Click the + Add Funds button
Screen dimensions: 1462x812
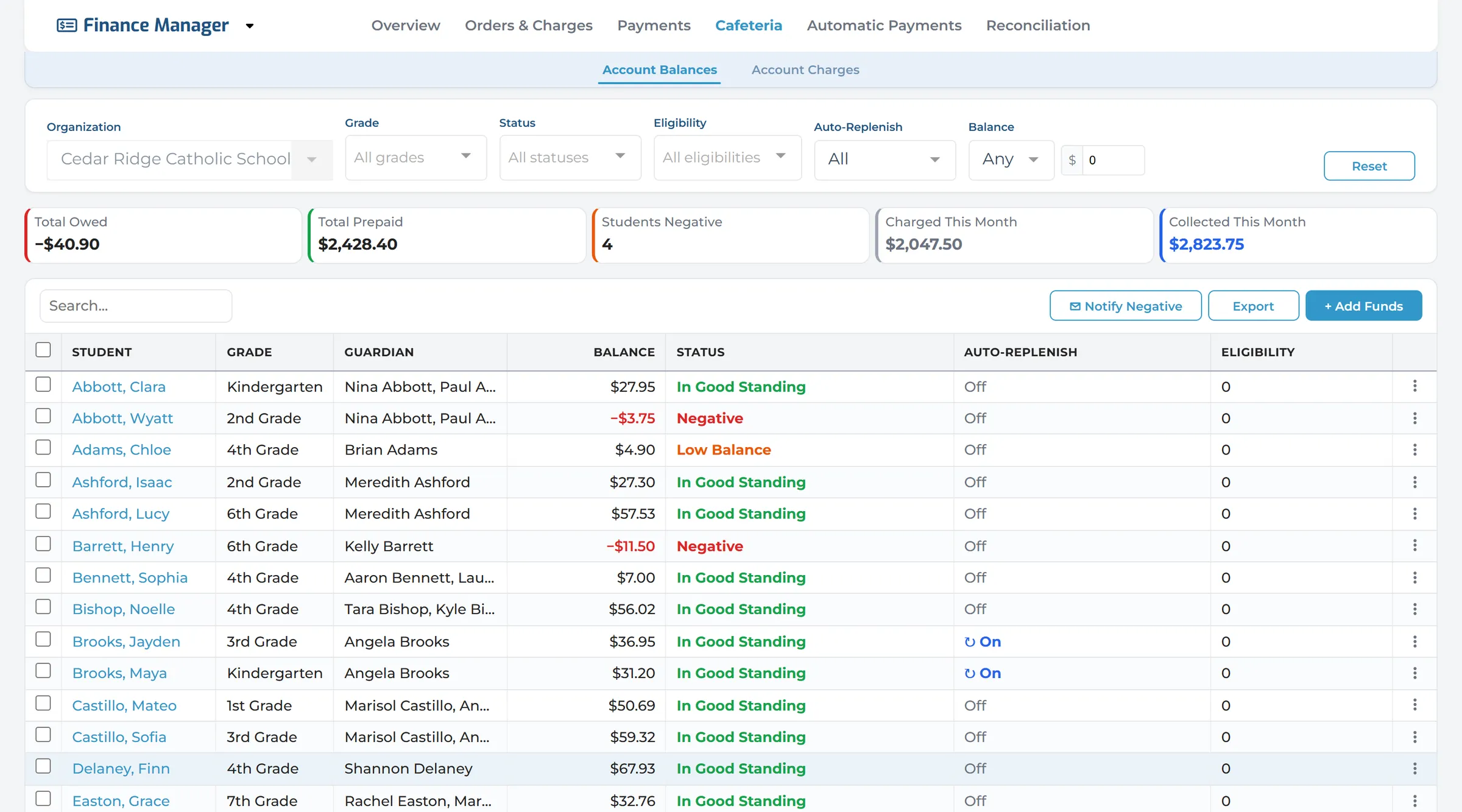(1363, 306)
